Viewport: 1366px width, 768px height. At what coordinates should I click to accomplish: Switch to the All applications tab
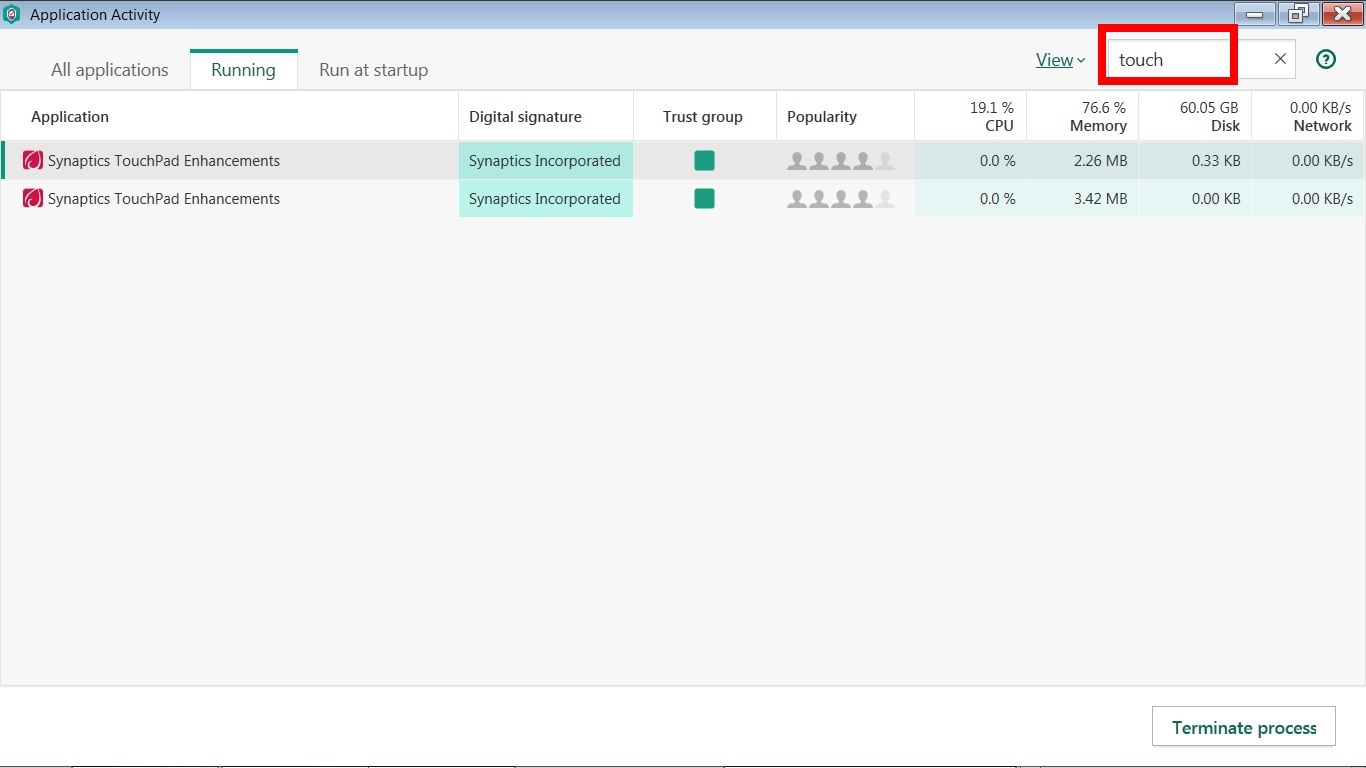coord(110,70)
